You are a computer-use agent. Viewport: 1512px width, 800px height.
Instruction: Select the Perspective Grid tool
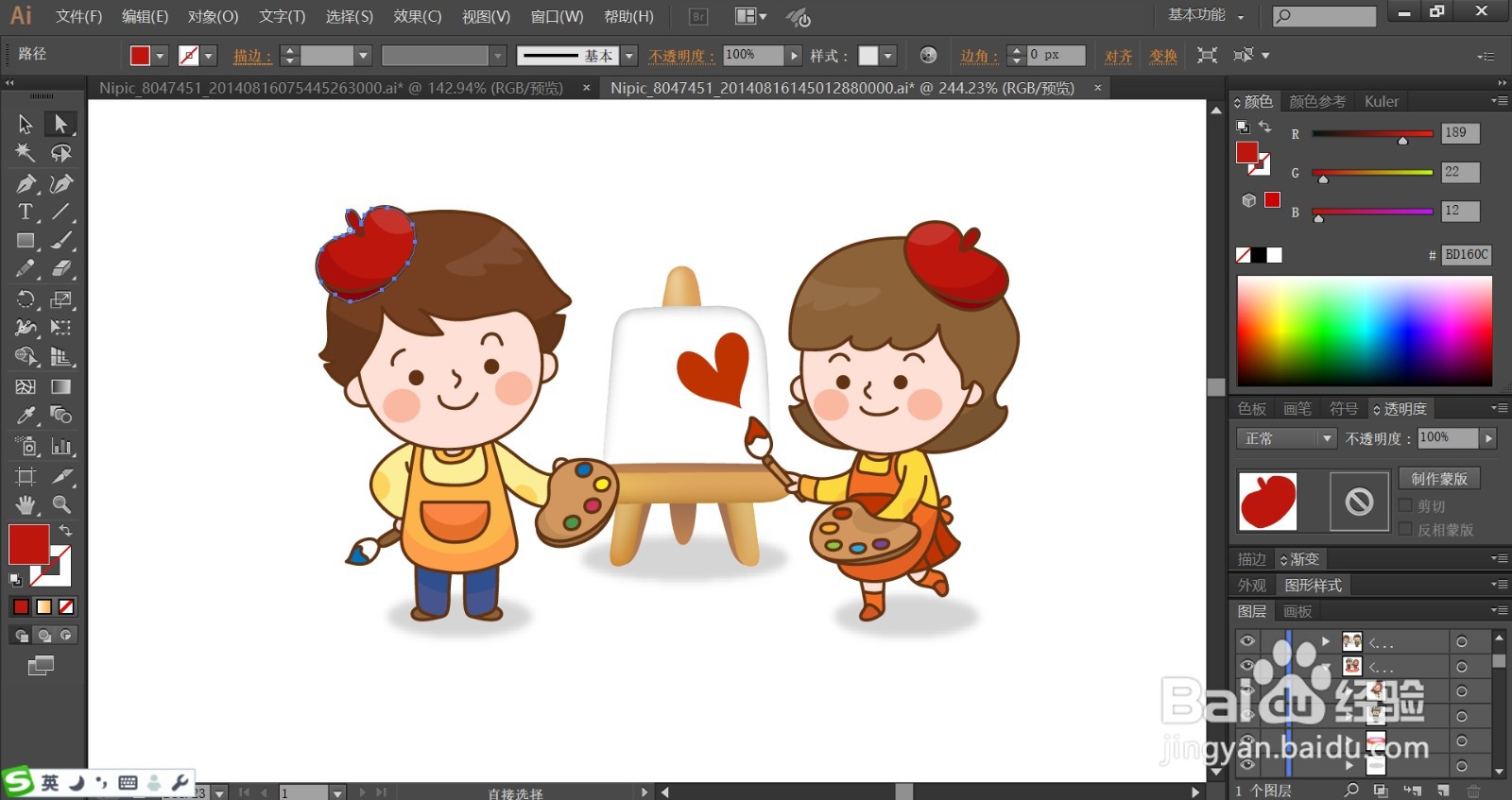60,357
